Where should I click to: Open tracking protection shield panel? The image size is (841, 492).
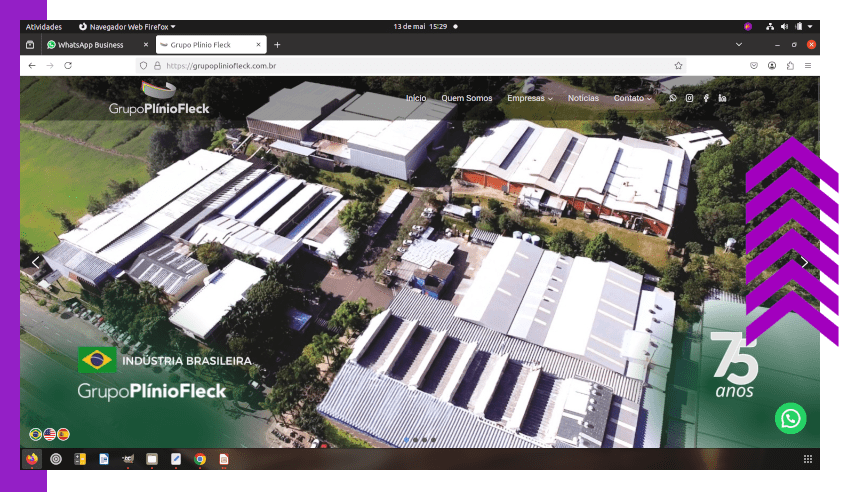[x=143, y=65]
